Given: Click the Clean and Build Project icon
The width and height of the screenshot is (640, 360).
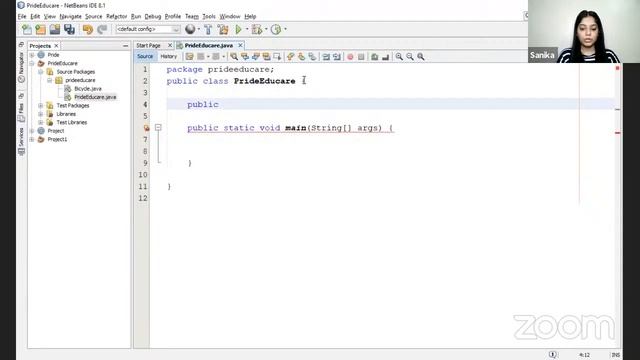Looking at the screenshot, I should coord(223,29).
